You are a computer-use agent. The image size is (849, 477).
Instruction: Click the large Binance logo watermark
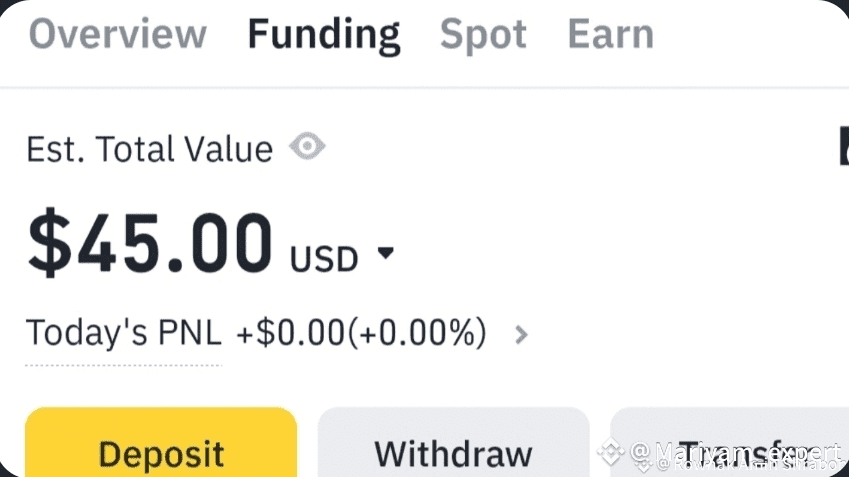(610, 452)
